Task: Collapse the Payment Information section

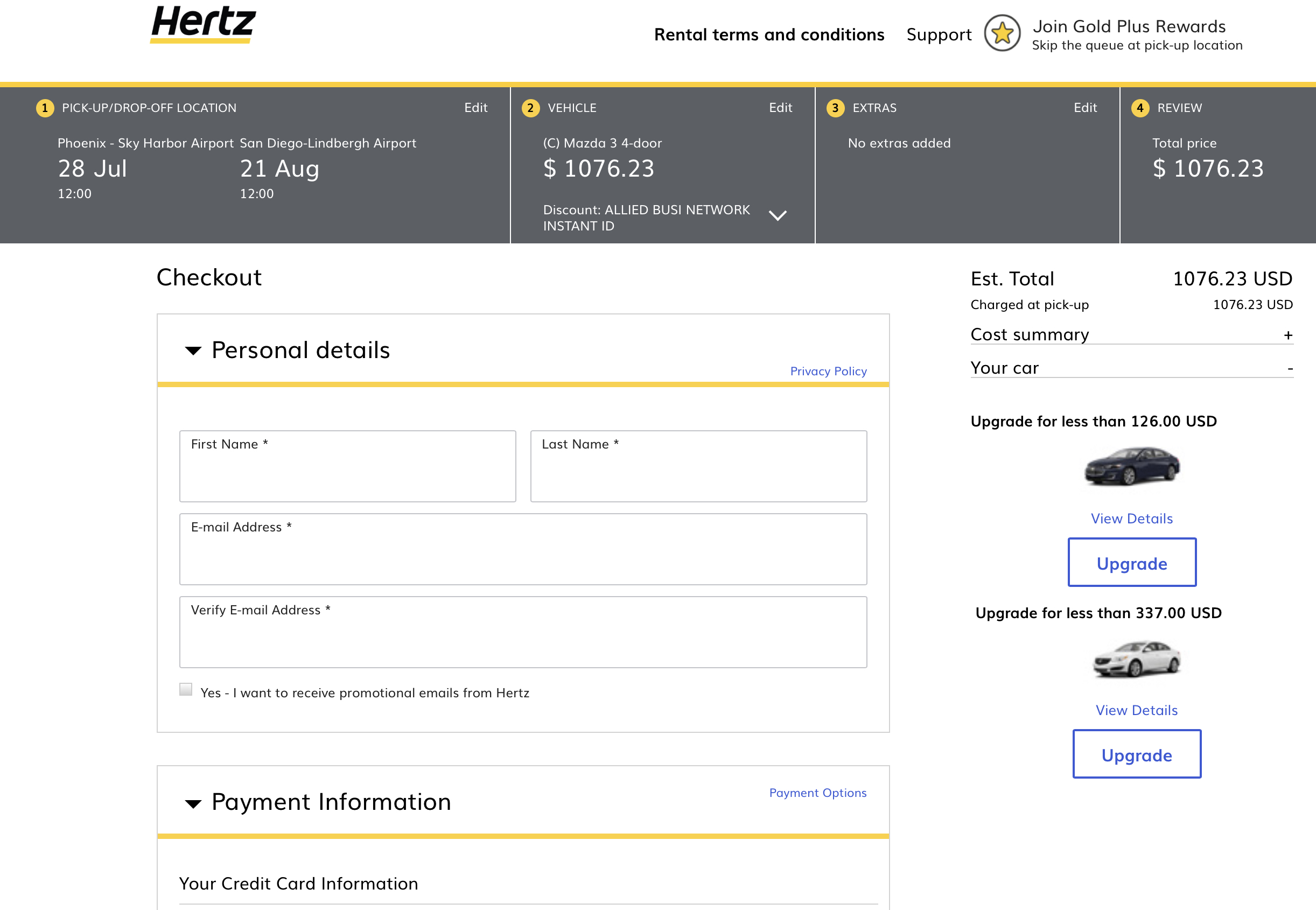Action: 193,803
